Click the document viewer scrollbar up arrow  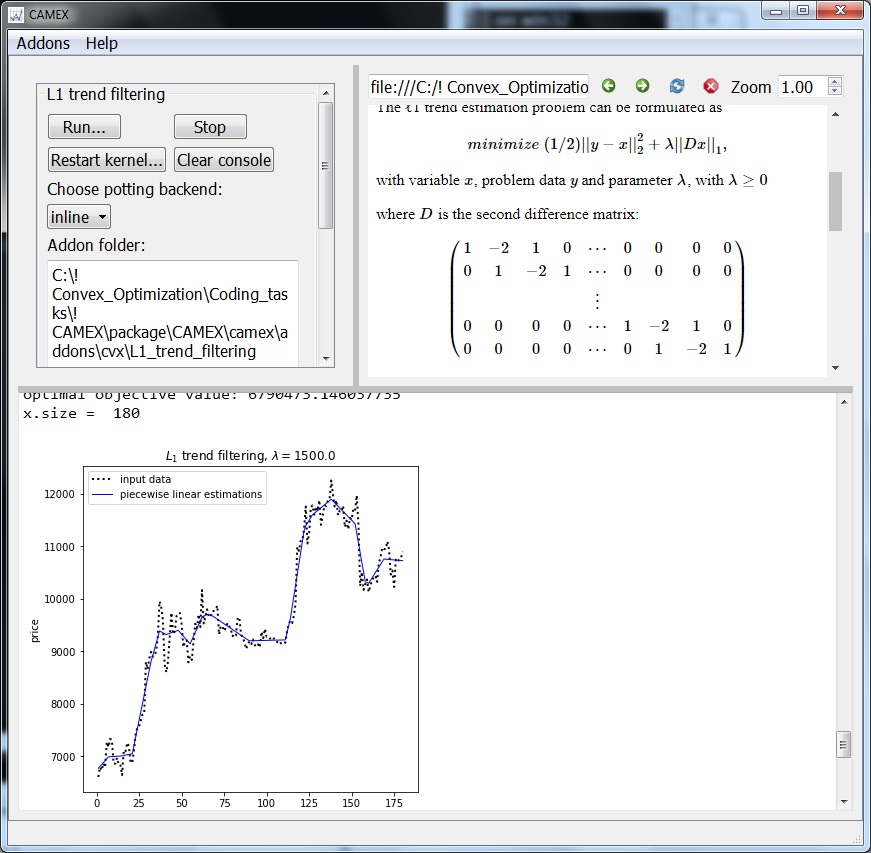coord(835,114)
